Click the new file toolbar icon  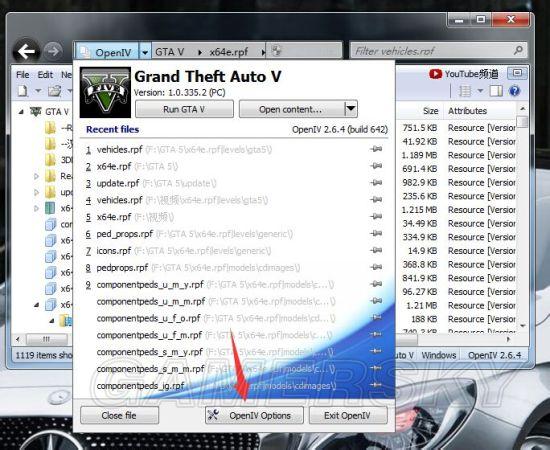tap(23, 91)
